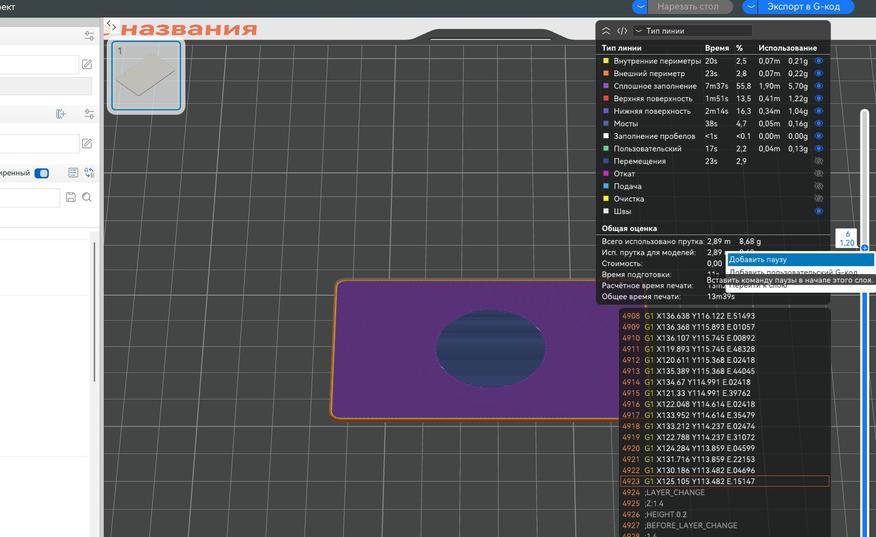Open the top section settings sliders icon
The width and height of the screenshot is (876, 537).
click(x=89, y=35)
